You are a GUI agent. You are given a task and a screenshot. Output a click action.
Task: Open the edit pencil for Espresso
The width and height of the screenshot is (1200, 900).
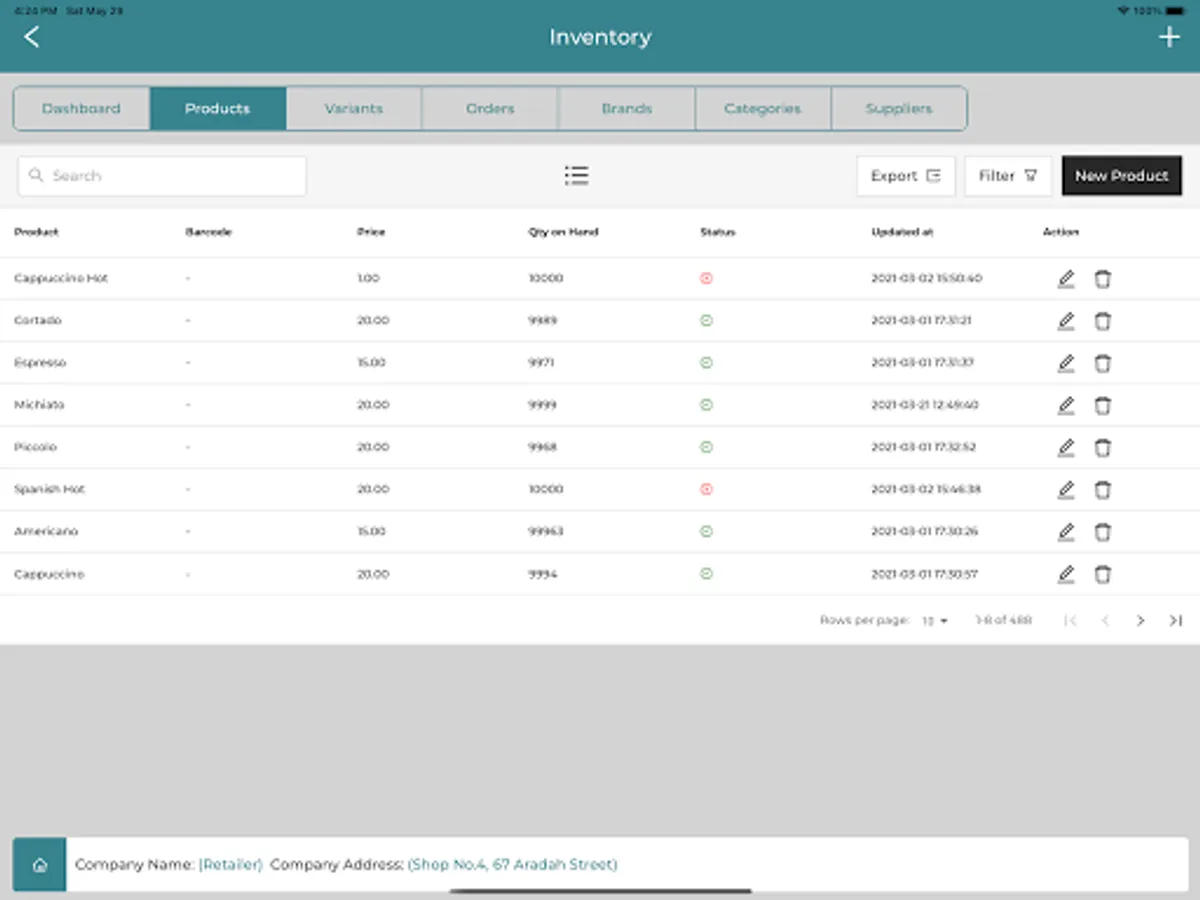coord(1066,363)
